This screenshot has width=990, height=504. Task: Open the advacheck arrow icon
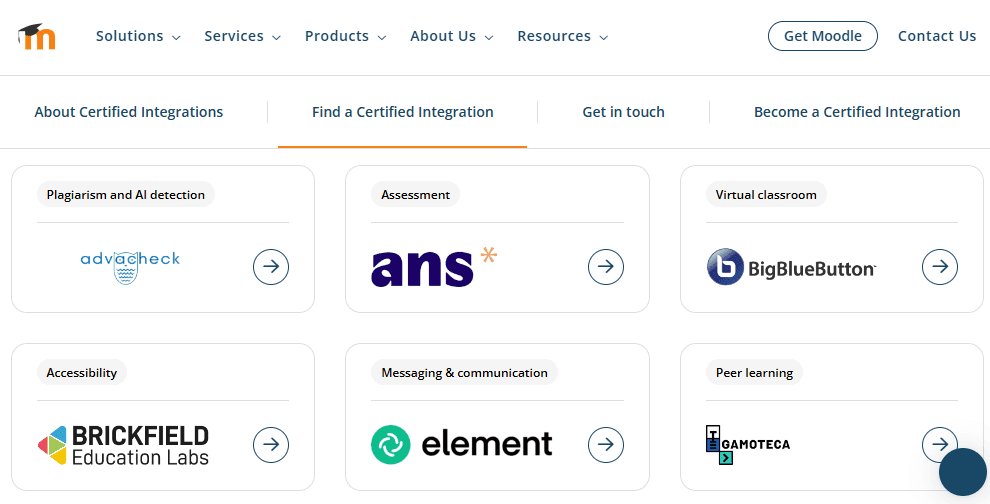tap(271, 267)
